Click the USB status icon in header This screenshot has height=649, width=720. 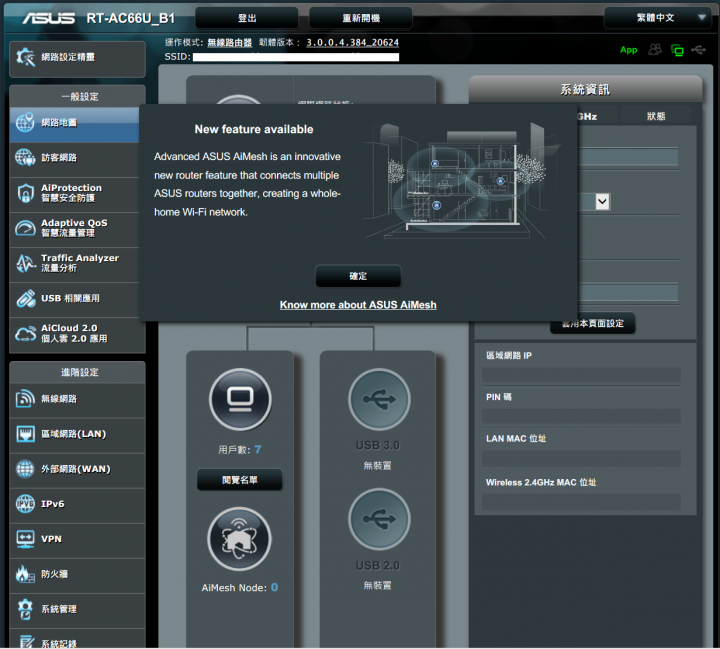point(698,50)
